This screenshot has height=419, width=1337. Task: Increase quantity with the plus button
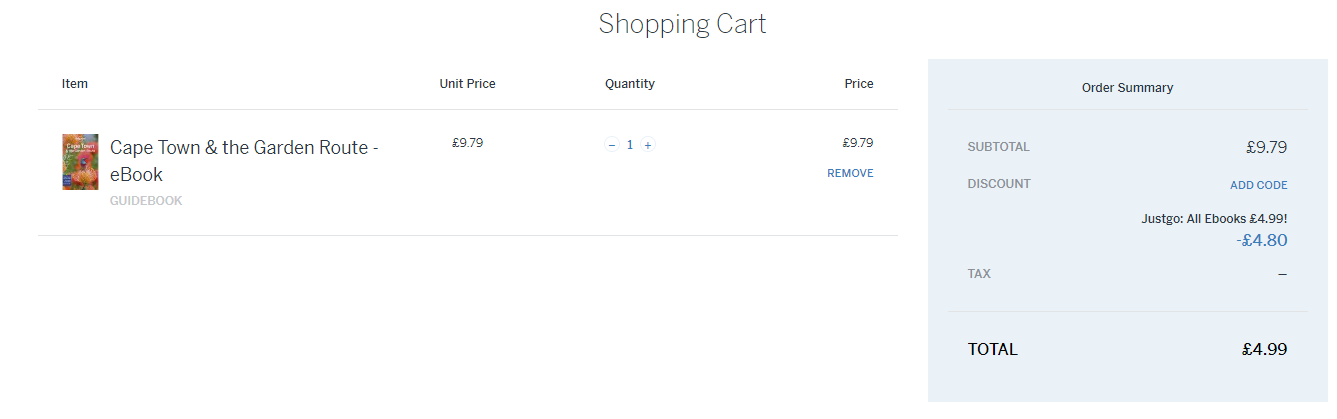pos(648,145)
